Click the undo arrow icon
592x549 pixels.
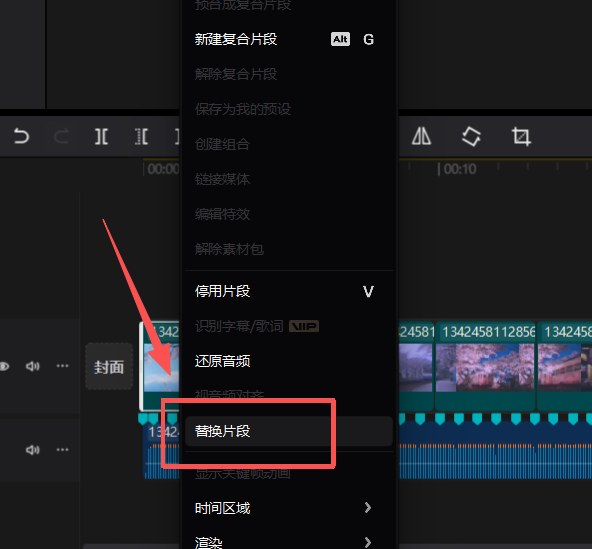[21, 136]
